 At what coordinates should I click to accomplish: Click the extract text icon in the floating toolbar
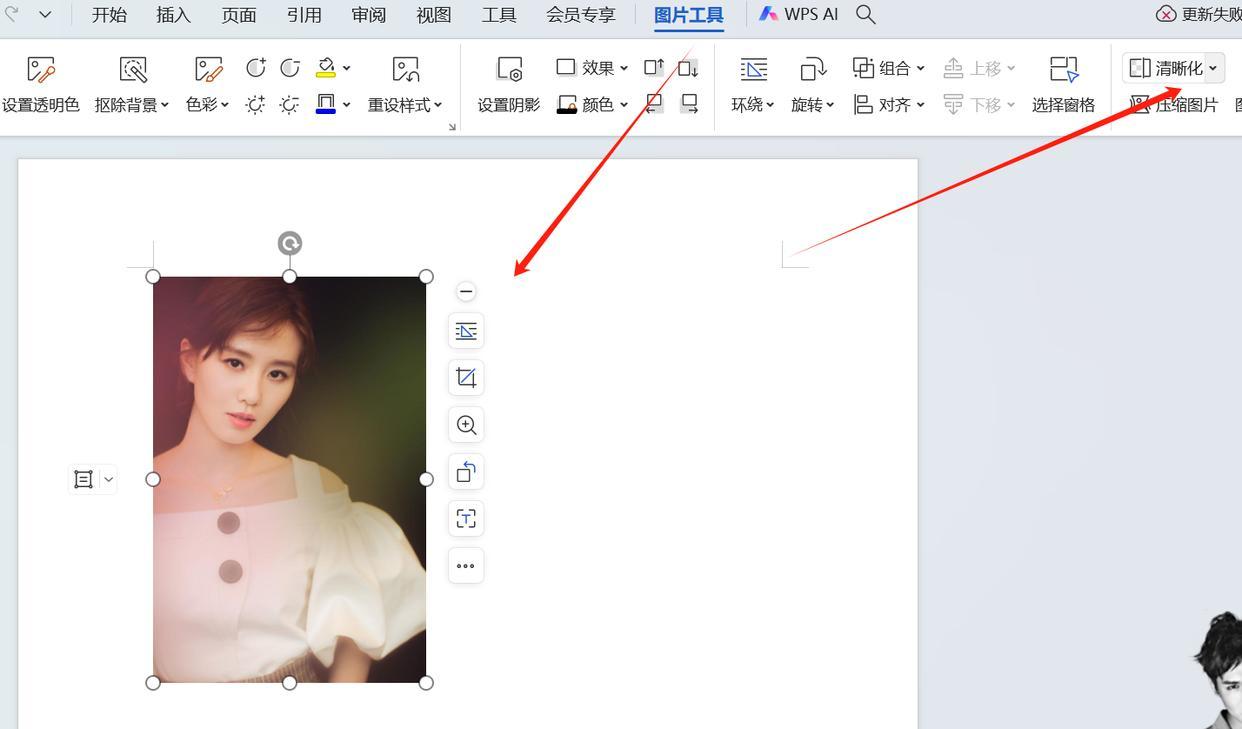(466, 519)
